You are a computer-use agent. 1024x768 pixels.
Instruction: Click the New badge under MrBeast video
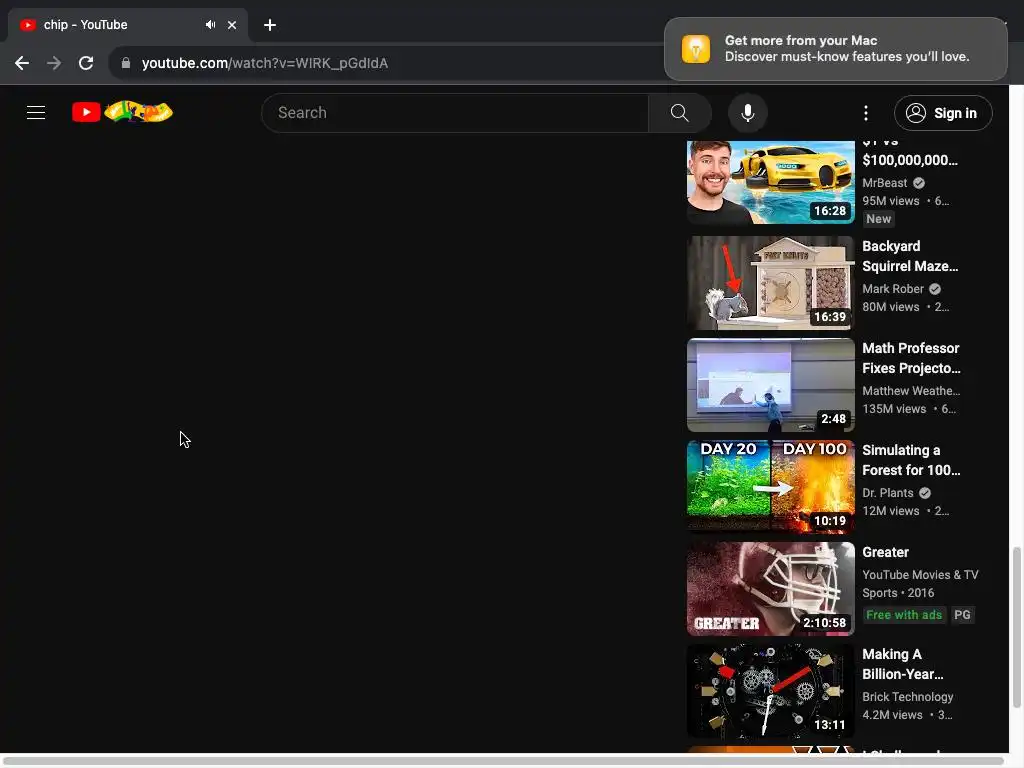point(878,219)
